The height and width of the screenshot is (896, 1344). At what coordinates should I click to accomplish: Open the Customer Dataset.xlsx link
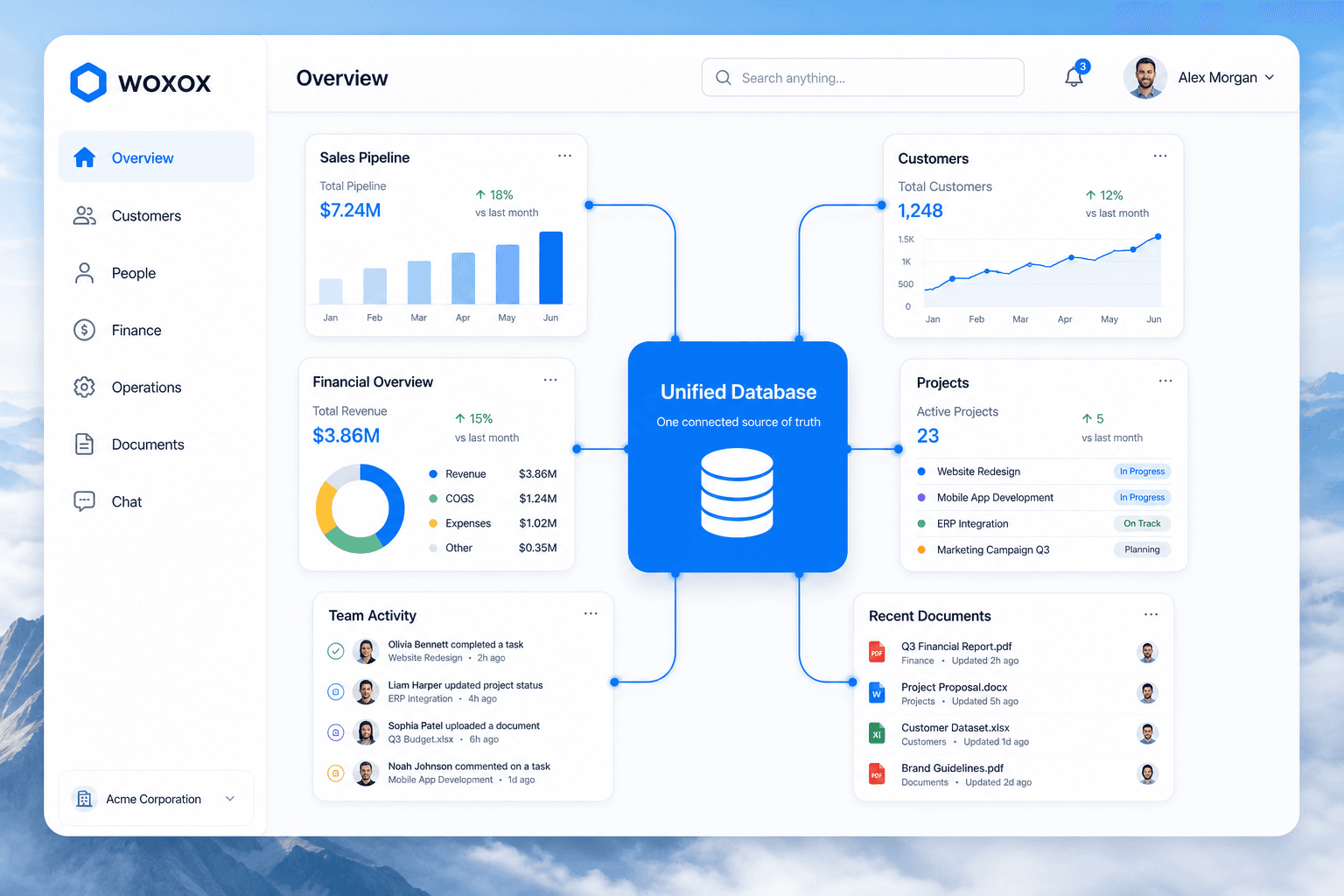pyautogui.click(x=955, y=728)
